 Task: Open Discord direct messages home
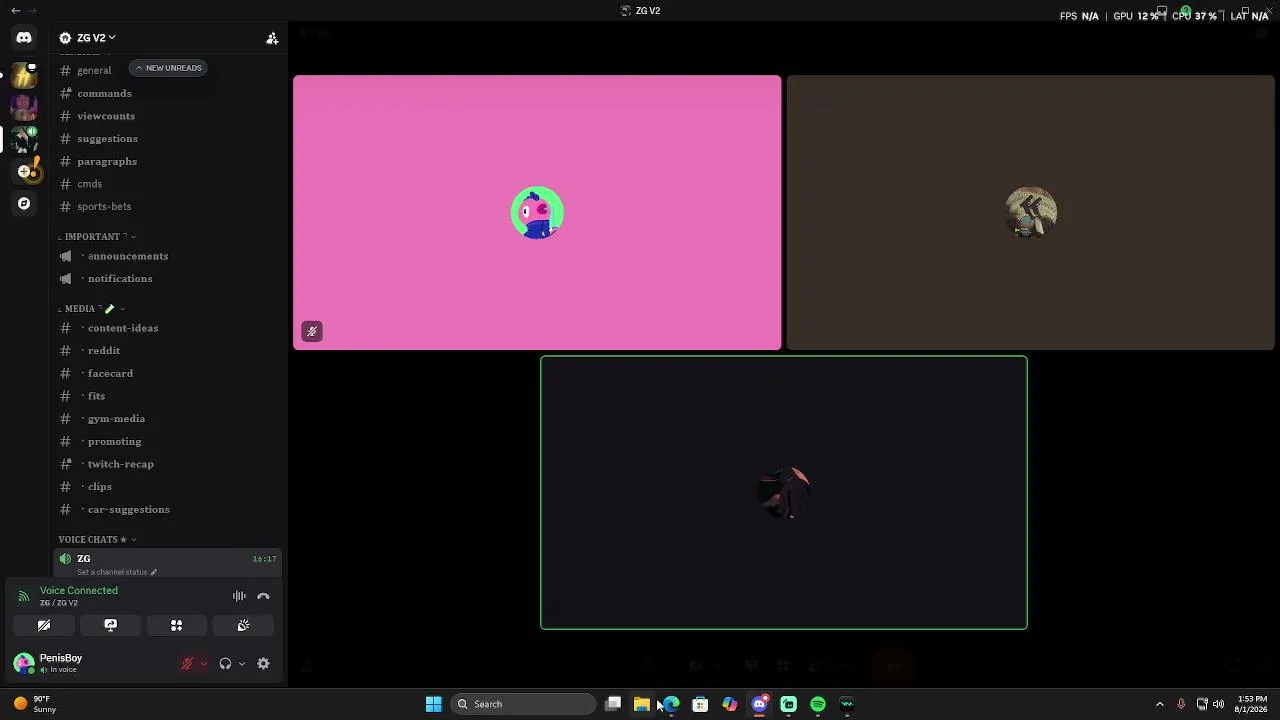tap(24, 38)
